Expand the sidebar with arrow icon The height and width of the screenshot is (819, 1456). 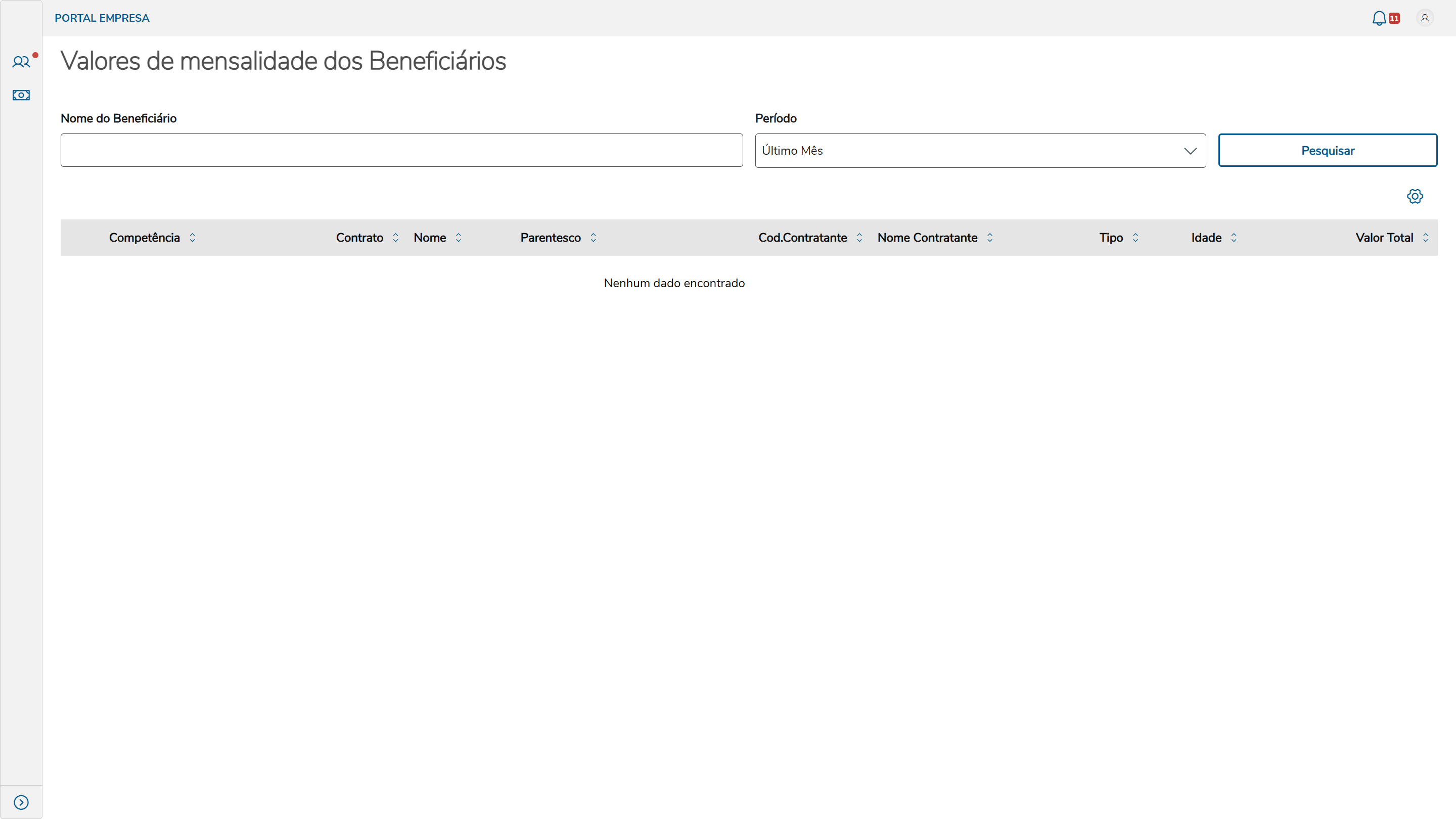click(x=21, y=802)
